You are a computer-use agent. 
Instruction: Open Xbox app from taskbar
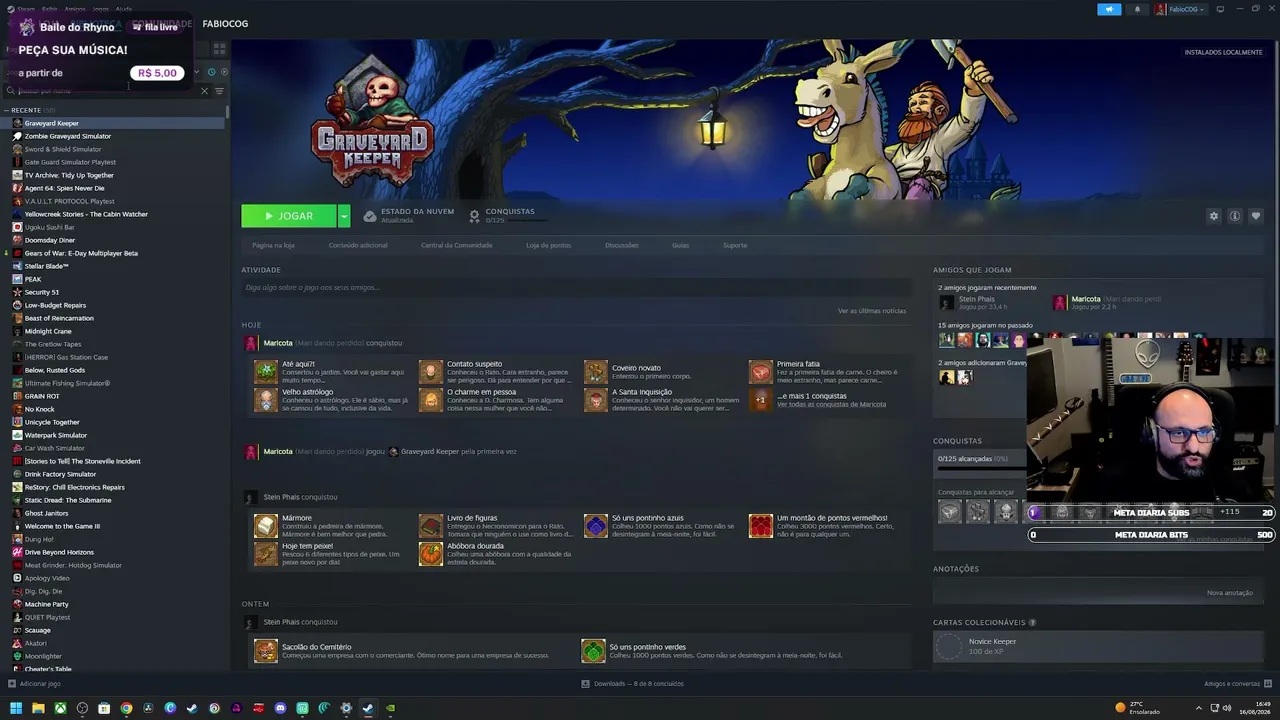pos(60,708)
